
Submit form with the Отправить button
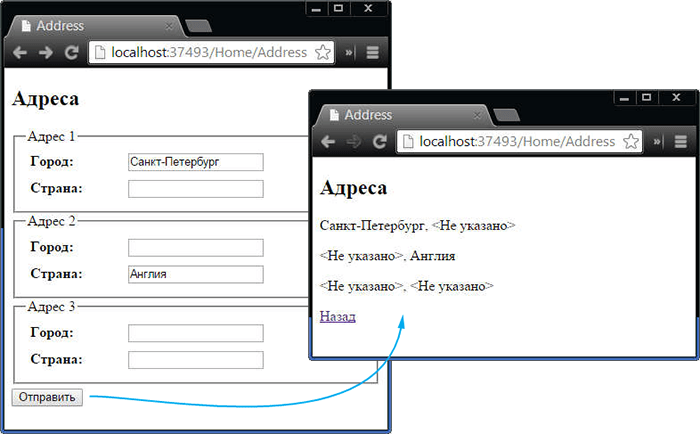(x=47, y=397)
